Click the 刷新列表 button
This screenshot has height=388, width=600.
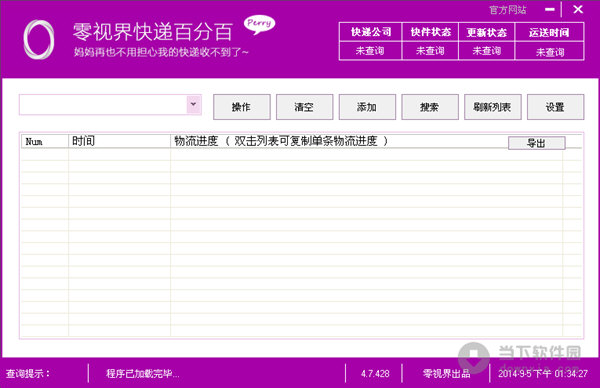click(x=492, y=107)
